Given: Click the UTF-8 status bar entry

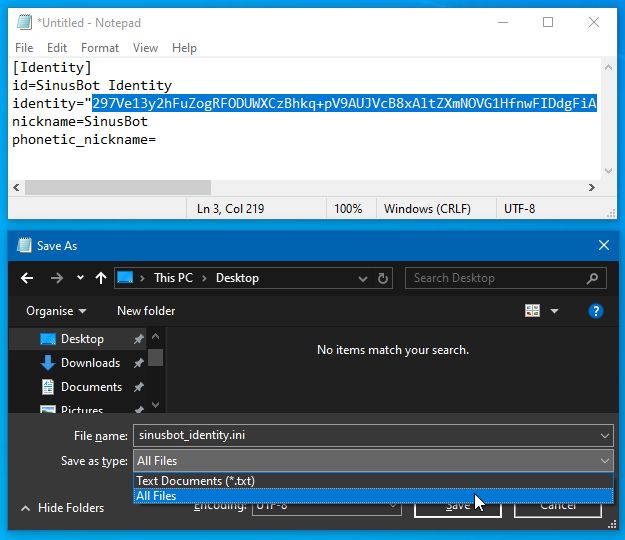Looking at the screenshot, I should (x=519, y=208).
